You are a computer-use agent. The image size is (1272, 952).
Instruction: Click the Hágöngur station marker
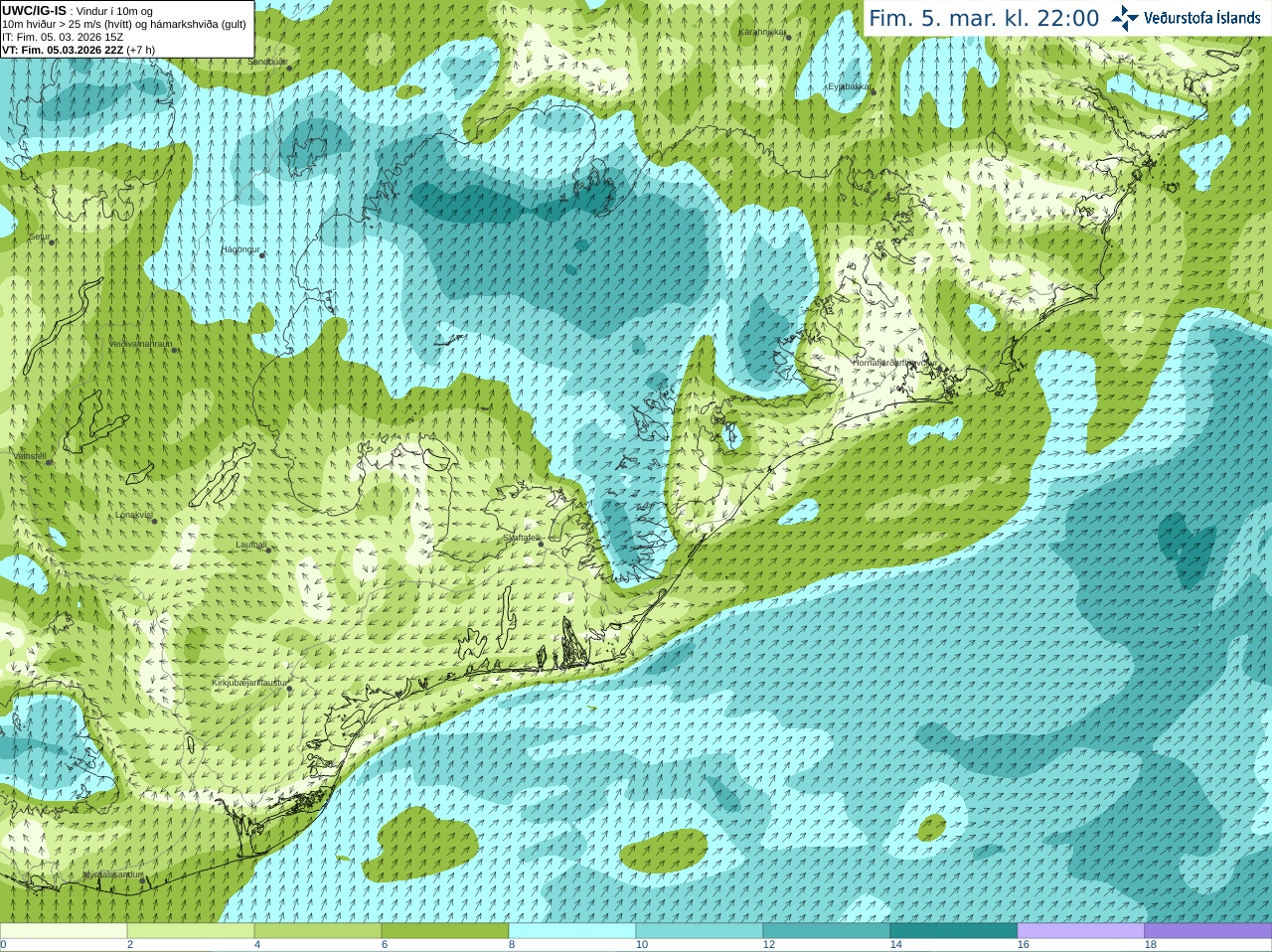click(262, 255)
